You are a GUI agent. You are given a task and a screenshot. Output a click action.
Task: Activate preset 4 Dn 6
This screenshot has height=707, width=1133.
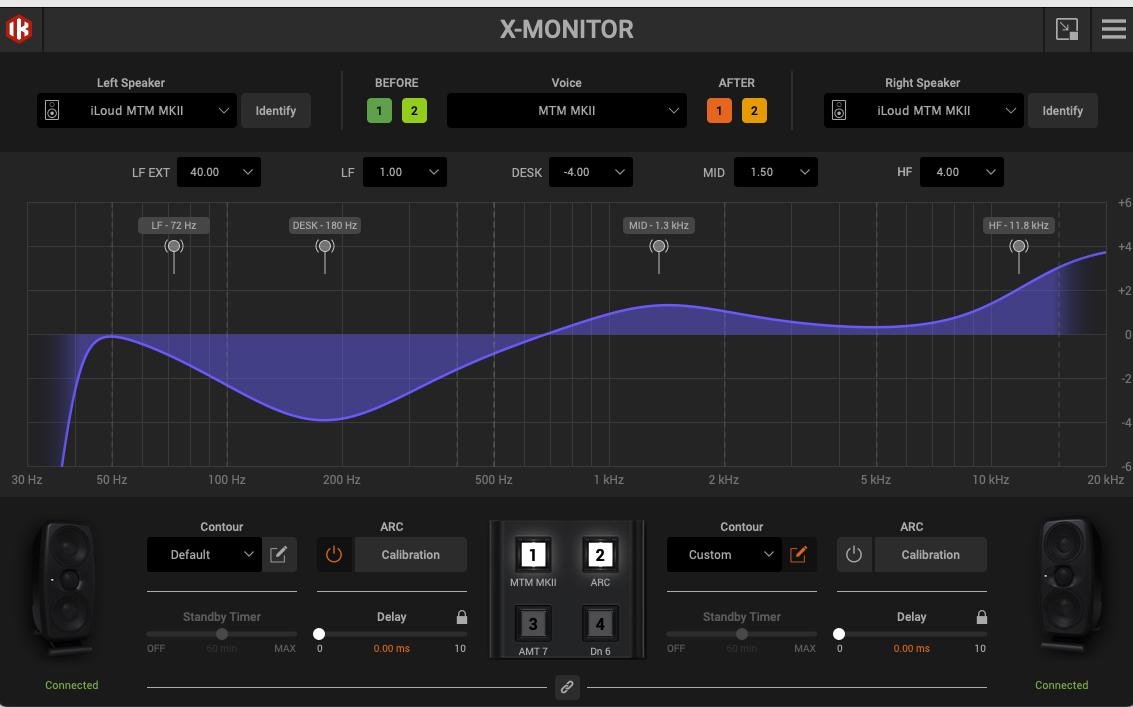click(x=600, y=624)
